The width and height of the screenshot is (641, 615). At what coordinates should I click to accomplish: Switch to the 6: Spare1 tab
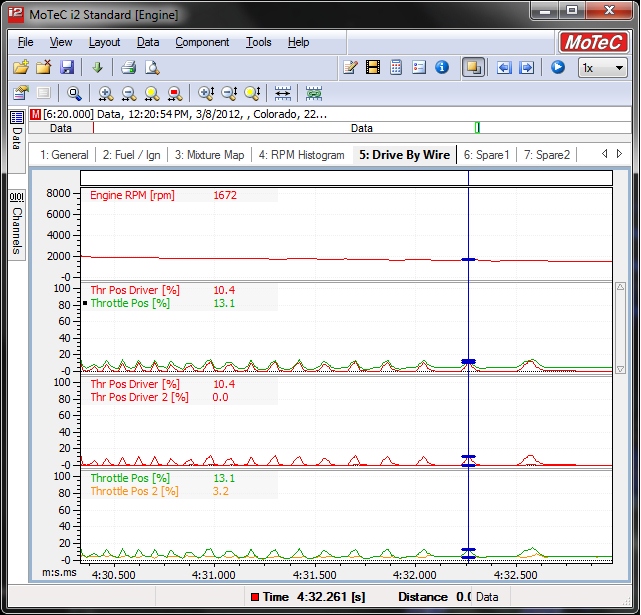[486, 155]
